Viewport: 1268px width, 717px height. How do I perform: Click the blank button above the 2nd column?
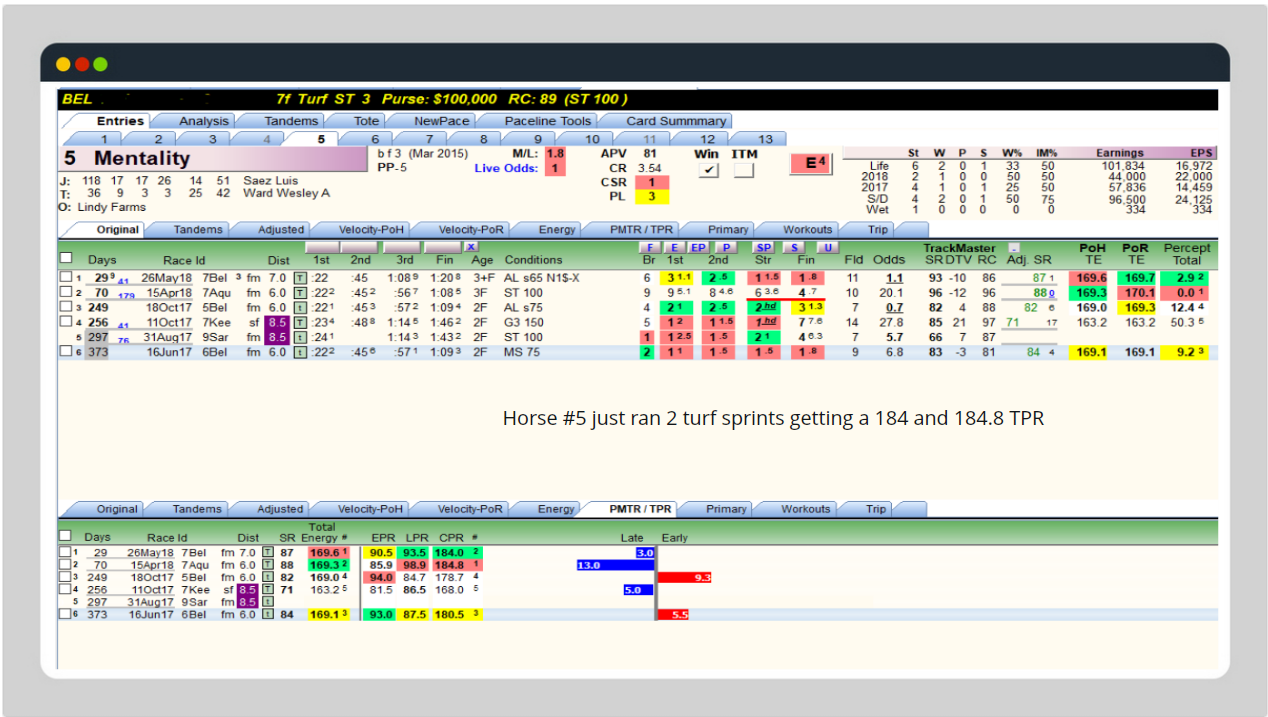pos(360,246)
